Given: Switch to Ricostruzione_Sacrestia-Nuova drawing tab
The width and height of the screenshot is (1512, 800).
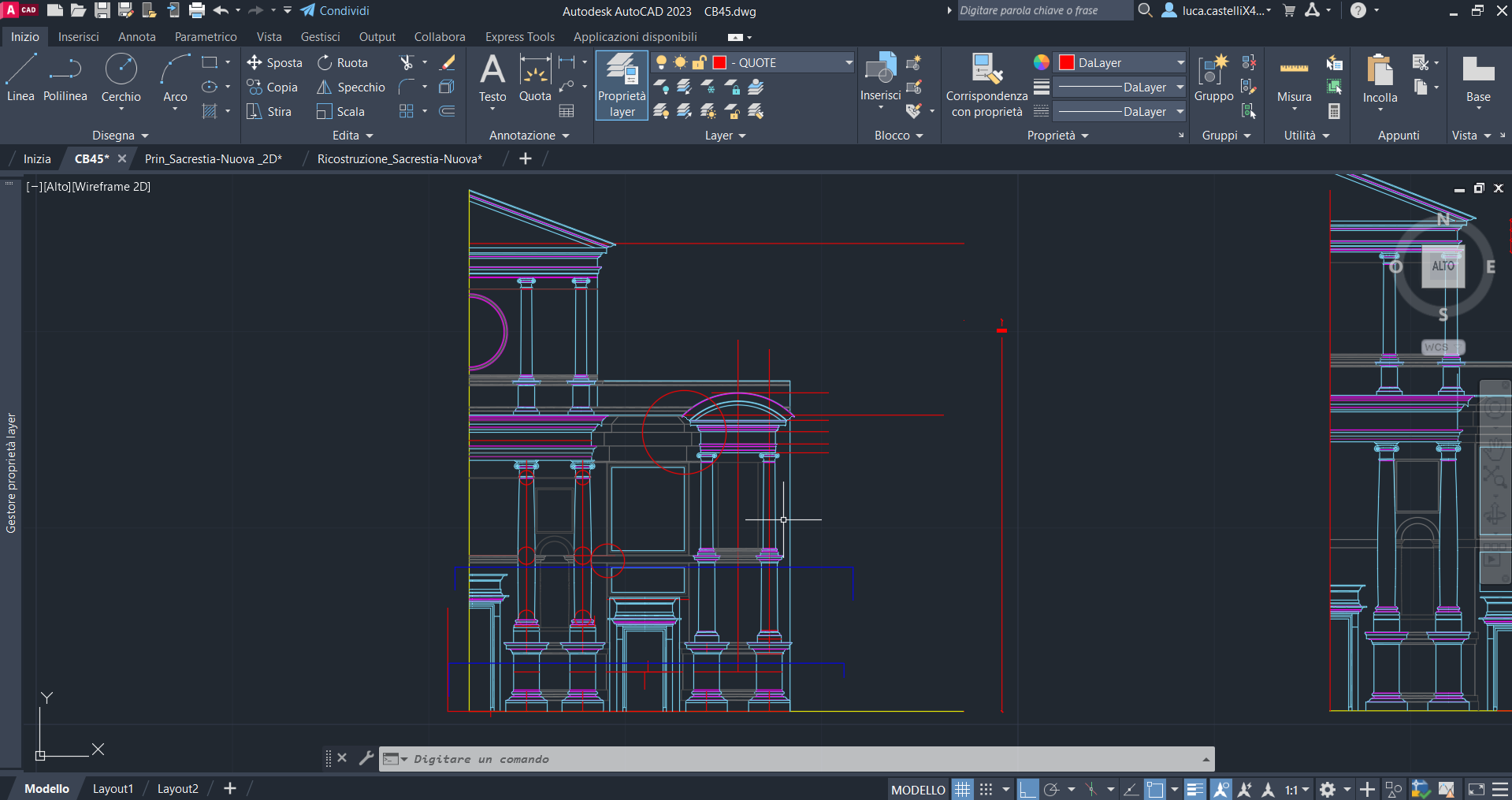Looking at the screenshot, I should (399, 159).
